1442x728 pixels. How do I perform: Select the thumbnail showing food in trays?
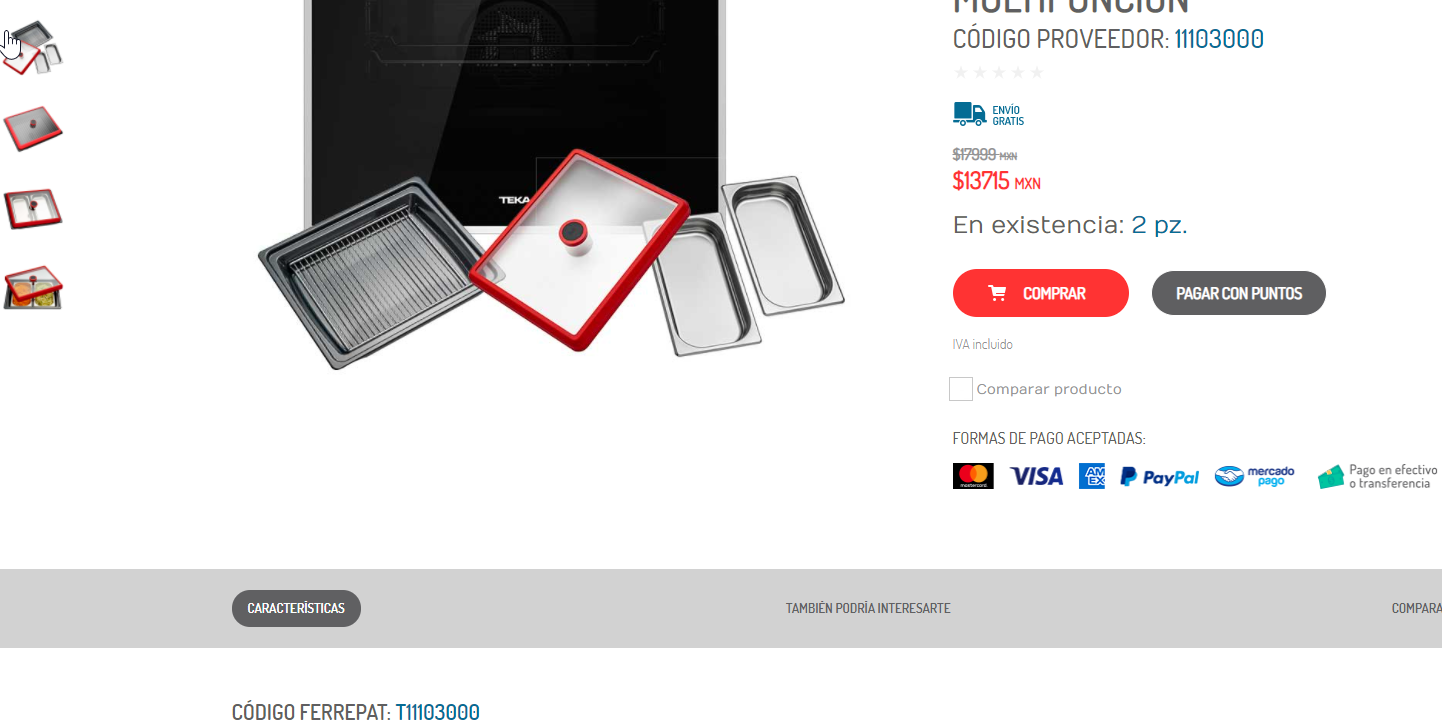[x=33, y=288]
